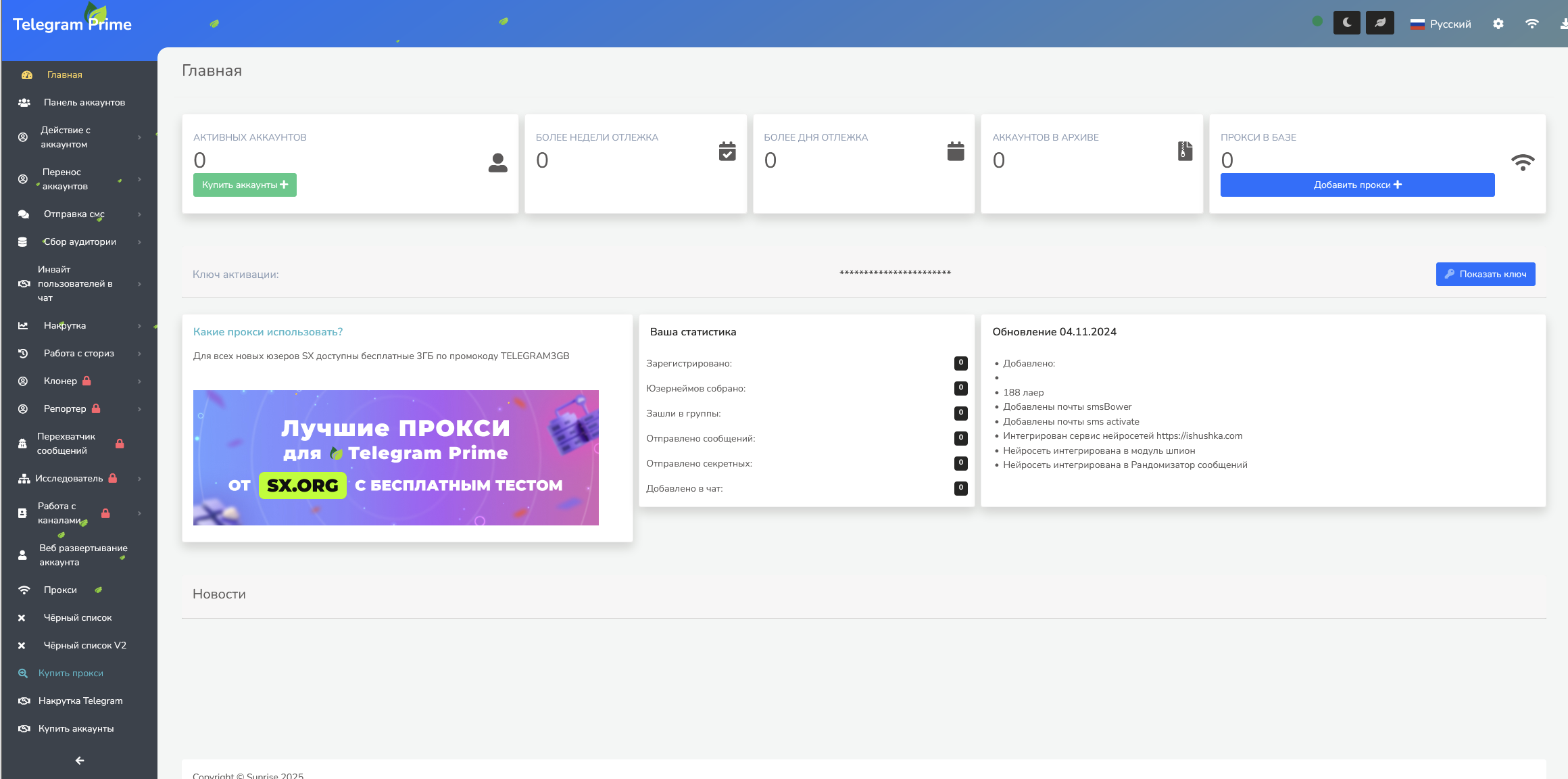Viewport: 1568px width, 779px height.
Task: Click Wi-Fi icon on Прокси в базе card
Action: (x=1523, y=163)
